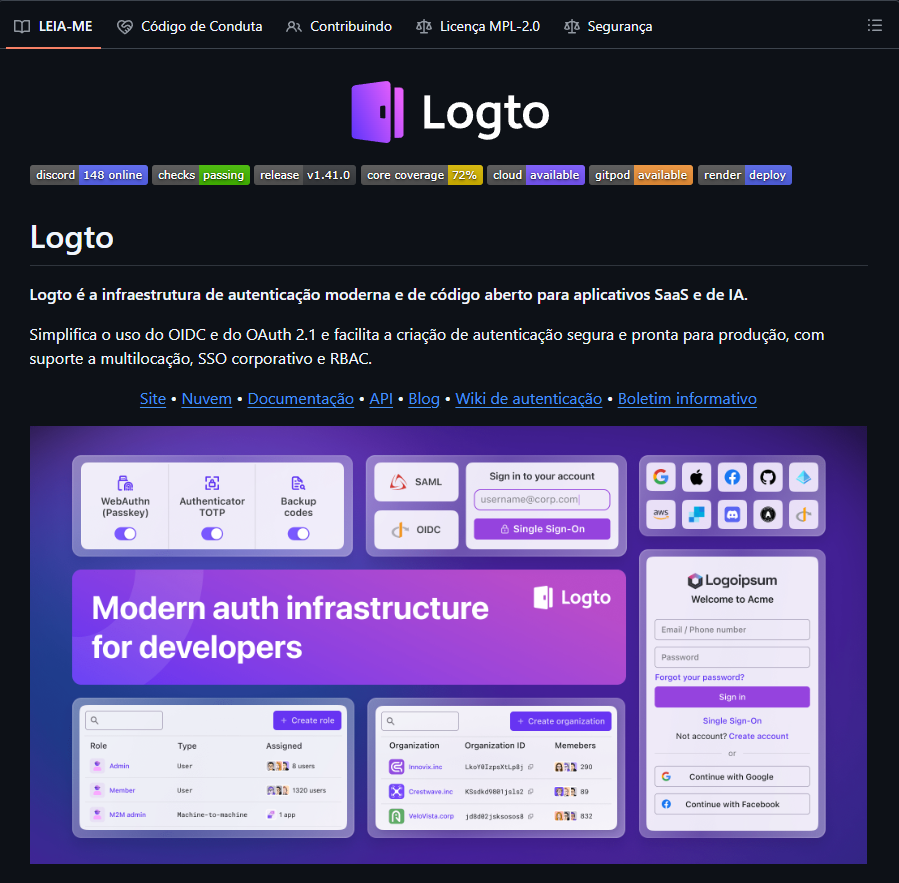Click the WebAuthn passkey icon
The height and width of the screenshot is (883, 899).
(125, 483)
